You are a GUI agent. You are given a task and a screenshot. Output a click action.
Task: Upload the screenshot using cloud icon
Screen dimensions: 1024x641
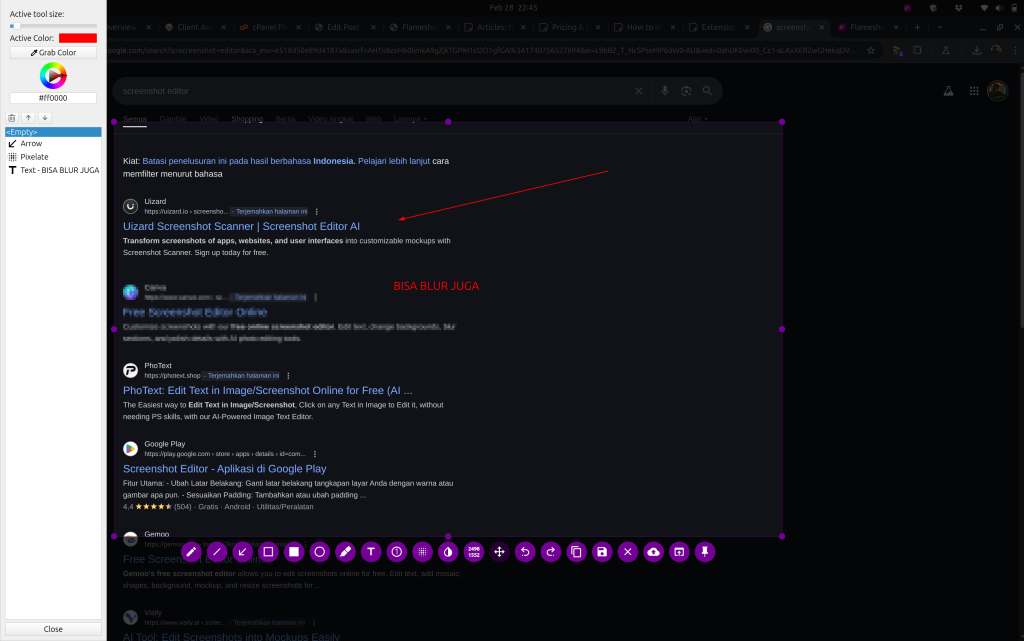pyautogui.click(x=654, y=551)
